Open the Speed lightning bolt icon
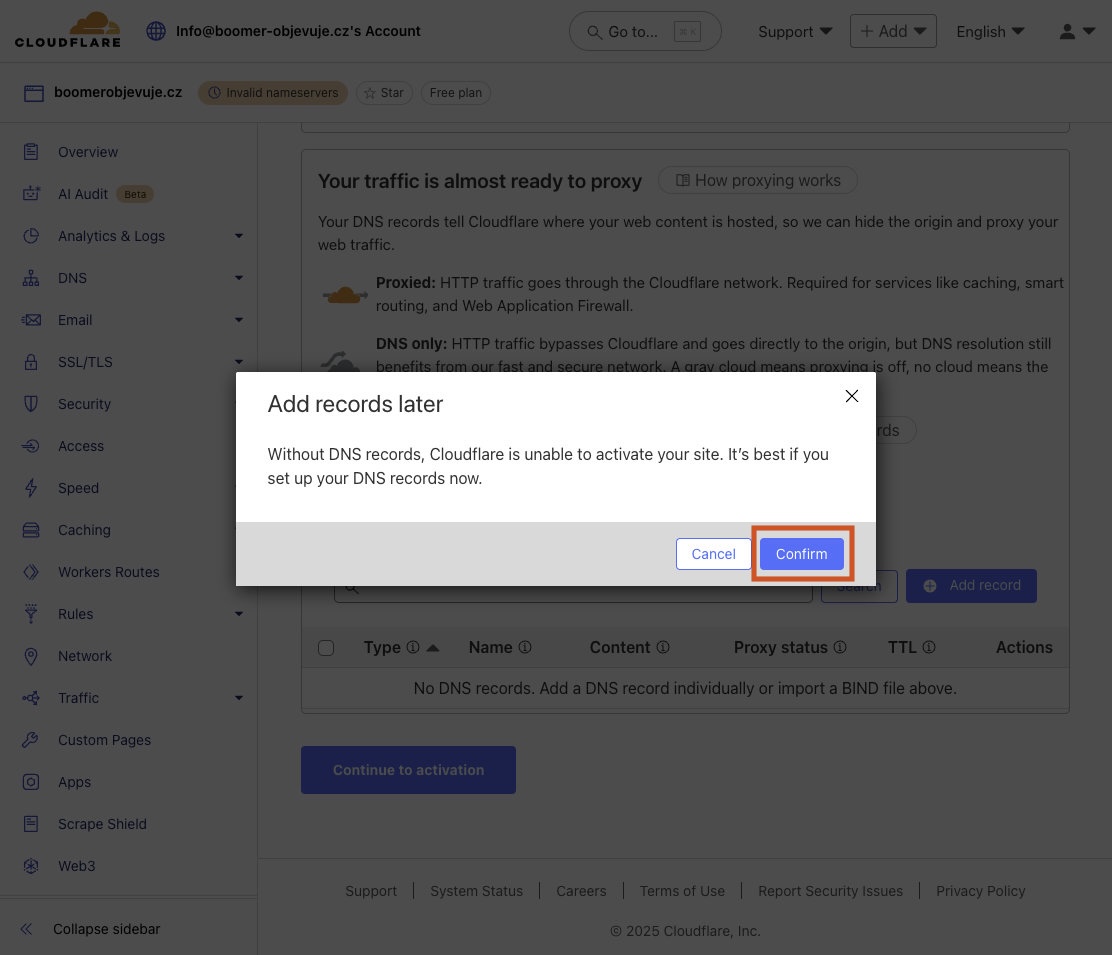This screenshot has width=1112, height=955. 32,488
